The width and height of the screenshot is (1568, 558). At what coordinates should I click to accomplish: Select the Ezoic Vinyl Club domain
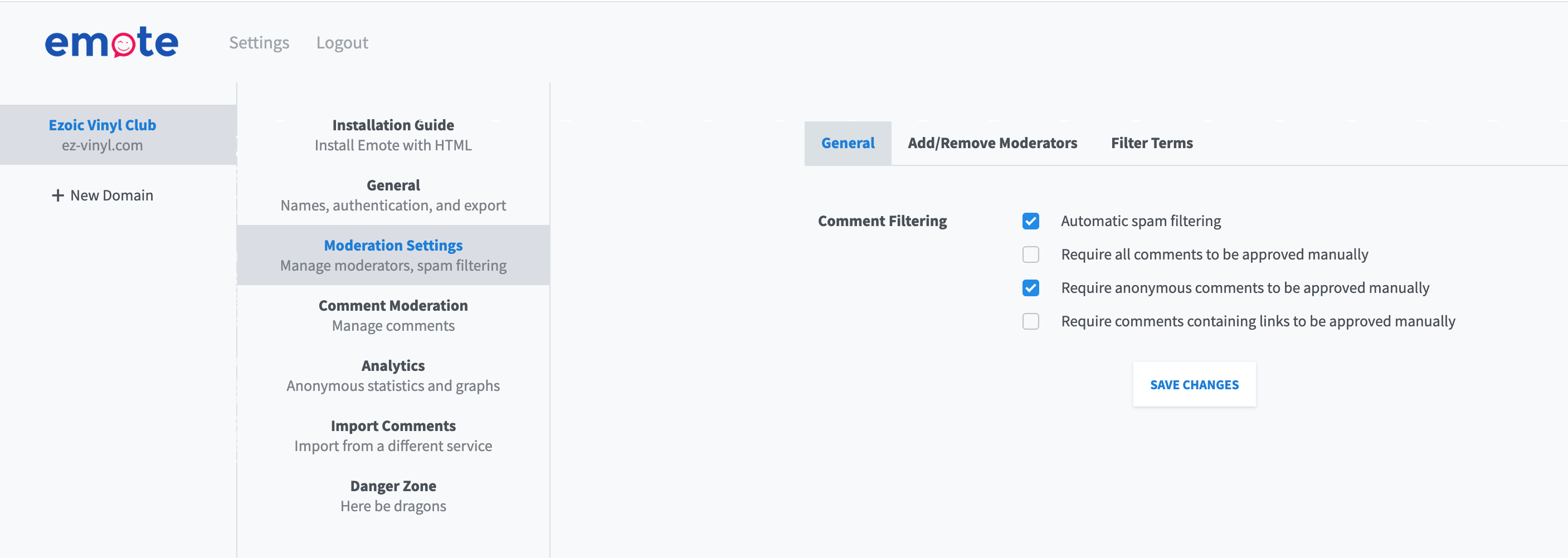pyautogui.click(x=103, y=134)
